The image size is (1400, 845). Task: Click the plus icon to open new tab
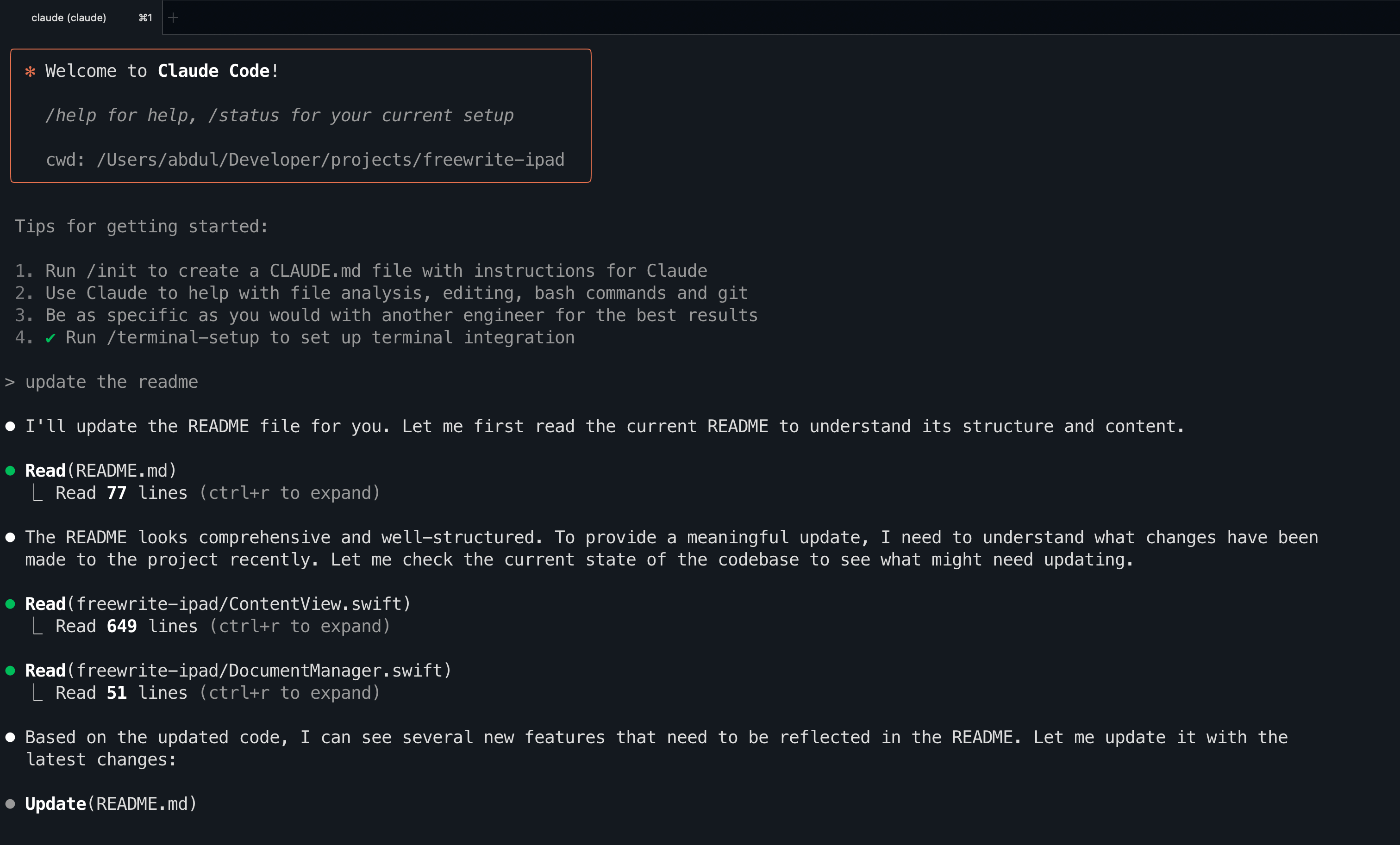click(x=173, y=17)
